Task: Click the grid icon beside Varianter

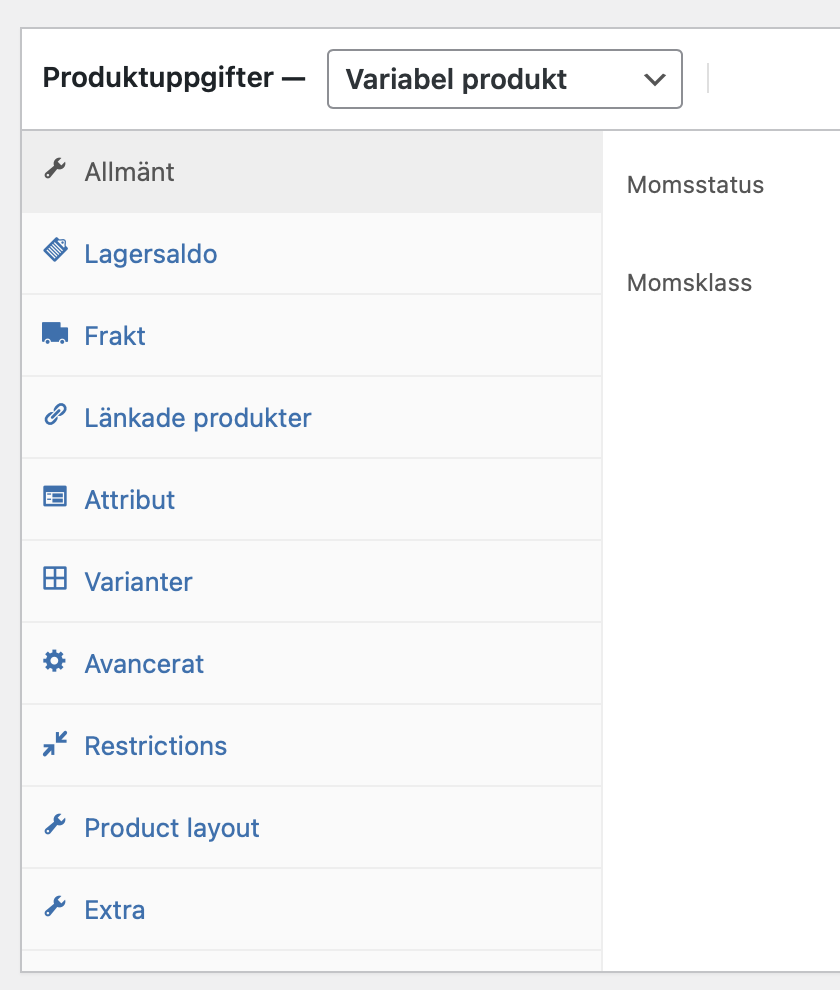Action: (x=55, y=581)
